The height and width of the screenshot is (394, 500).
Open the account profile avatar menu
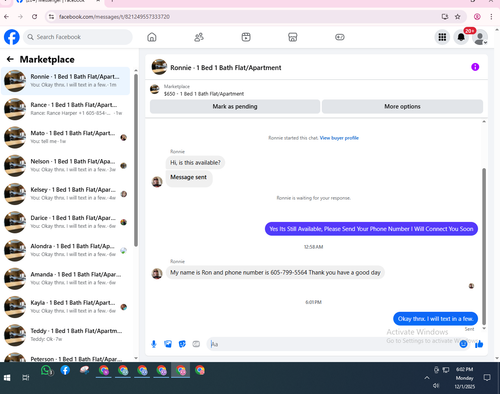(480, 37)
